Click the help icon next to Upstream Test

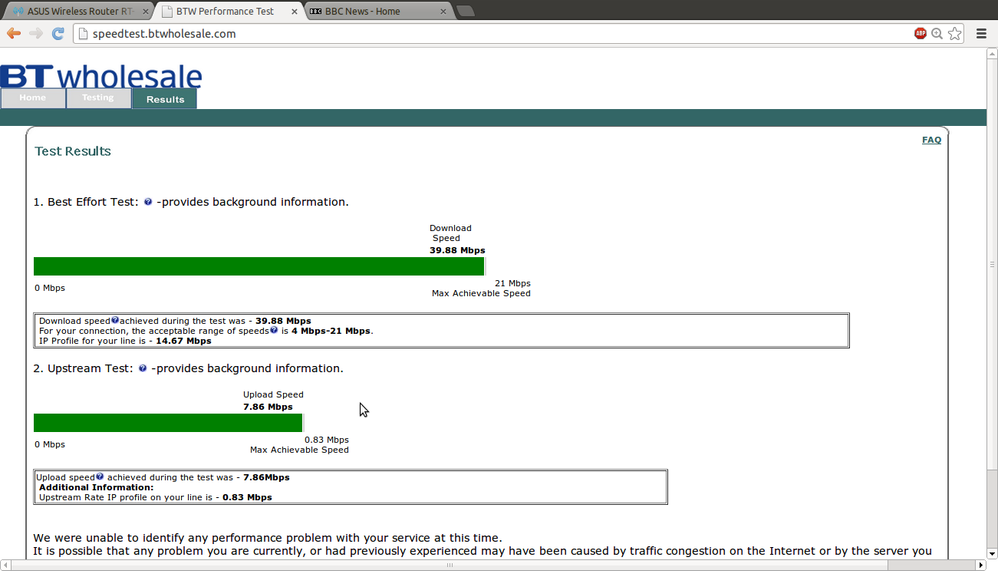click(x=143, y=368)
